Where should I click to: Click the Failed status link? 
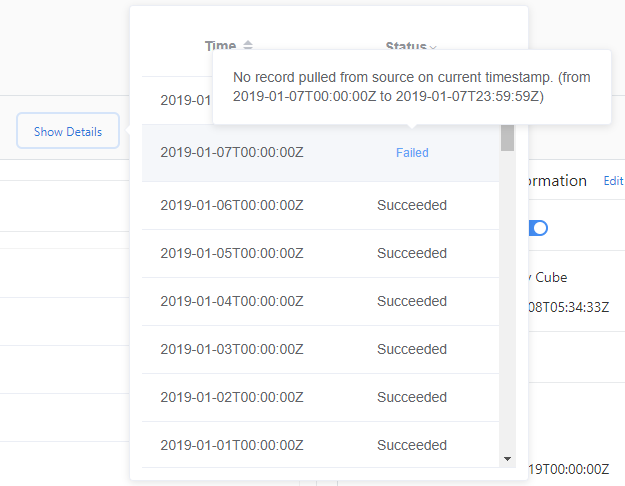pos(412,153)
